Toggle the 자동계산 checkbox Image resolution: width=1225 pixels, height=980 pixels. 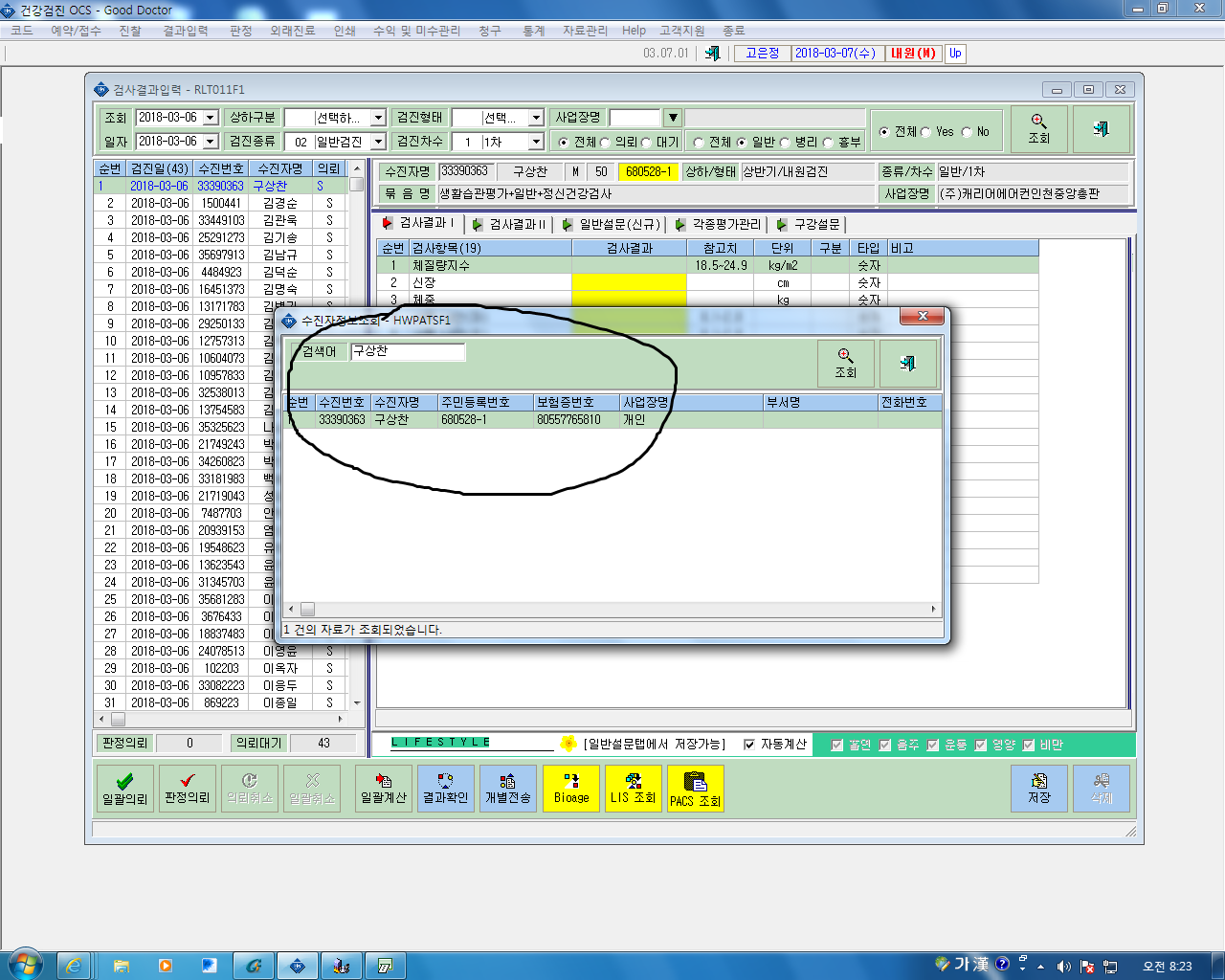(x=749, y=745)
